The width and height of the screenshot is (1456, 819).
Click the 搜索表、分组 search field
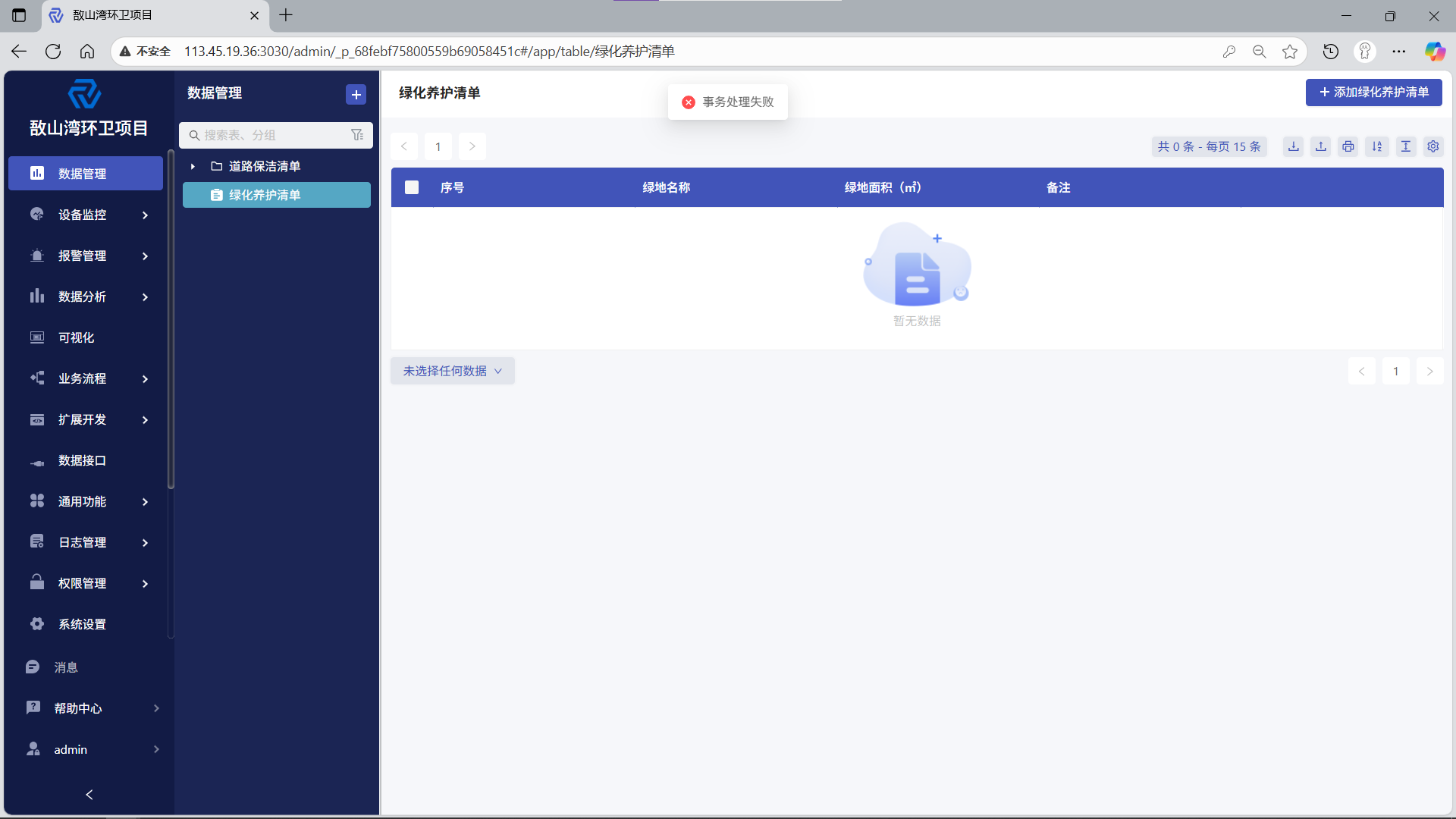click(x=269, y=135)
